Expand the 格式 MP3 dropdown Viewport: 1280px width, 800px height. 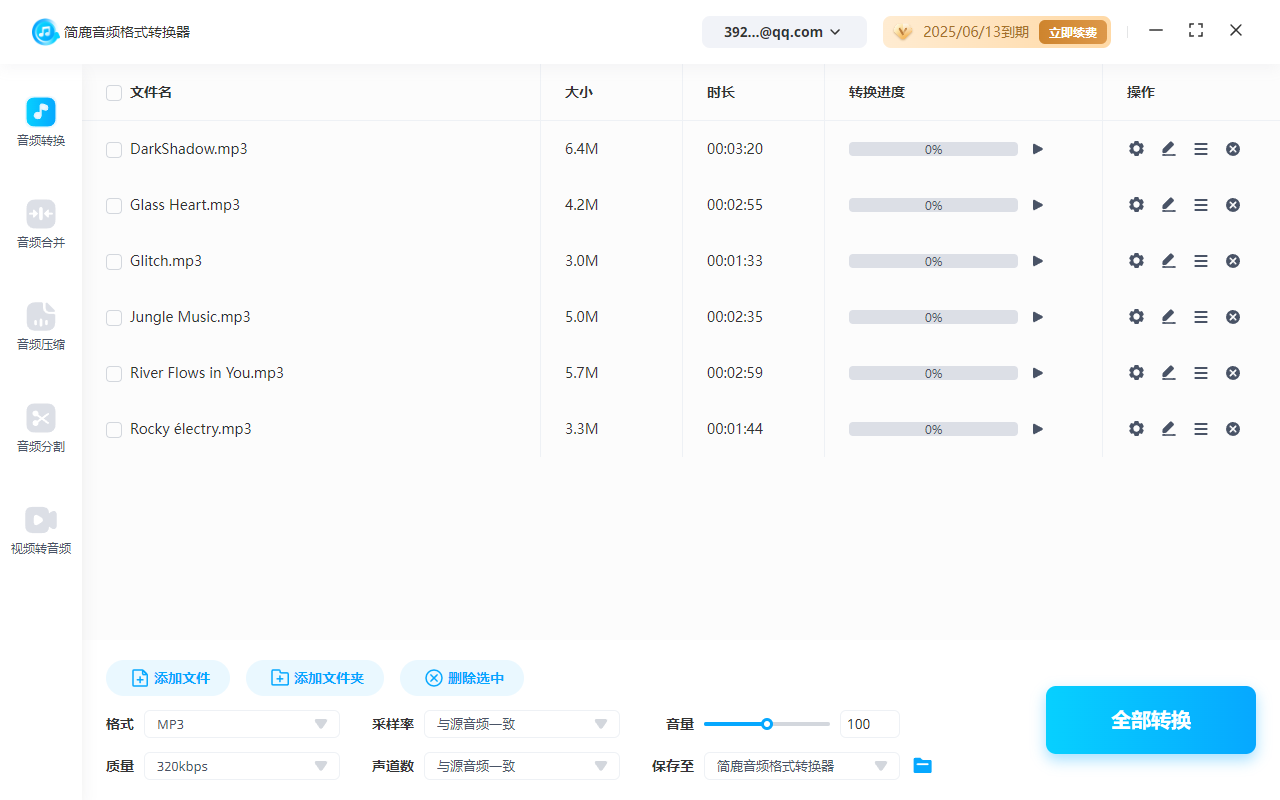click(x=242, y=724)
